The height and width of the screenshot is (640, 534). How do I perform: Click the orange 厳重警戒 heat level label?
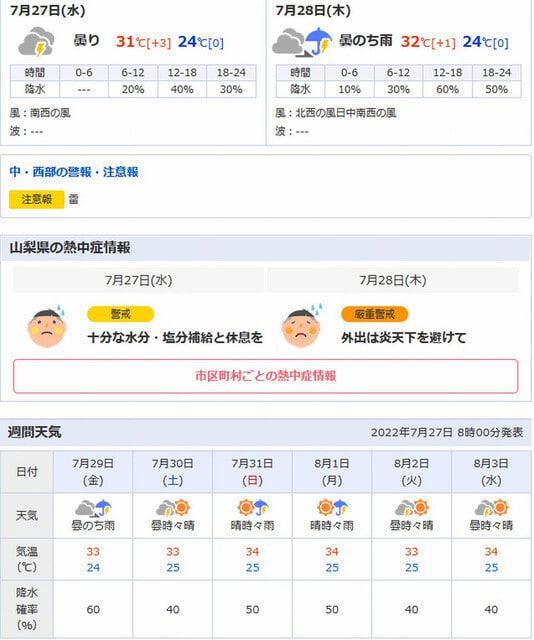click(x=374, y=314)
